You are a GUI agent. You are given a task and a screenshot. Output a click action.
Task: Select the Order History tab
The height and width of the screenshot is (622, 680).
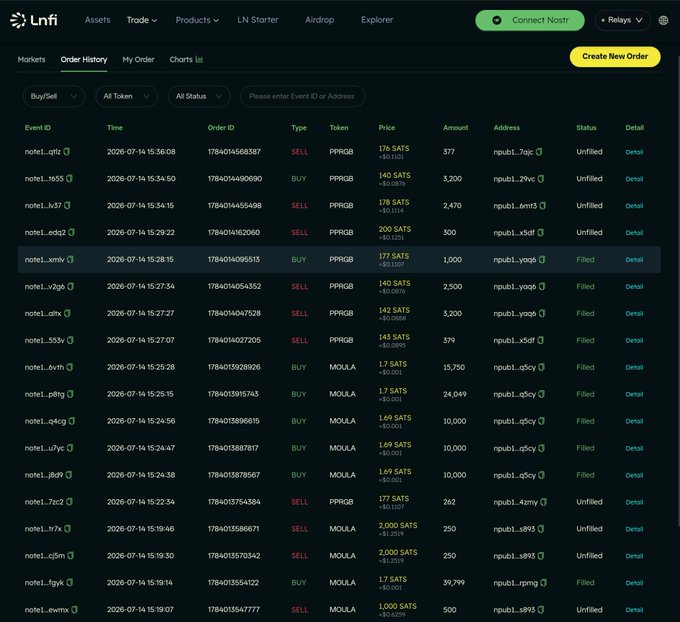(84, 59)
